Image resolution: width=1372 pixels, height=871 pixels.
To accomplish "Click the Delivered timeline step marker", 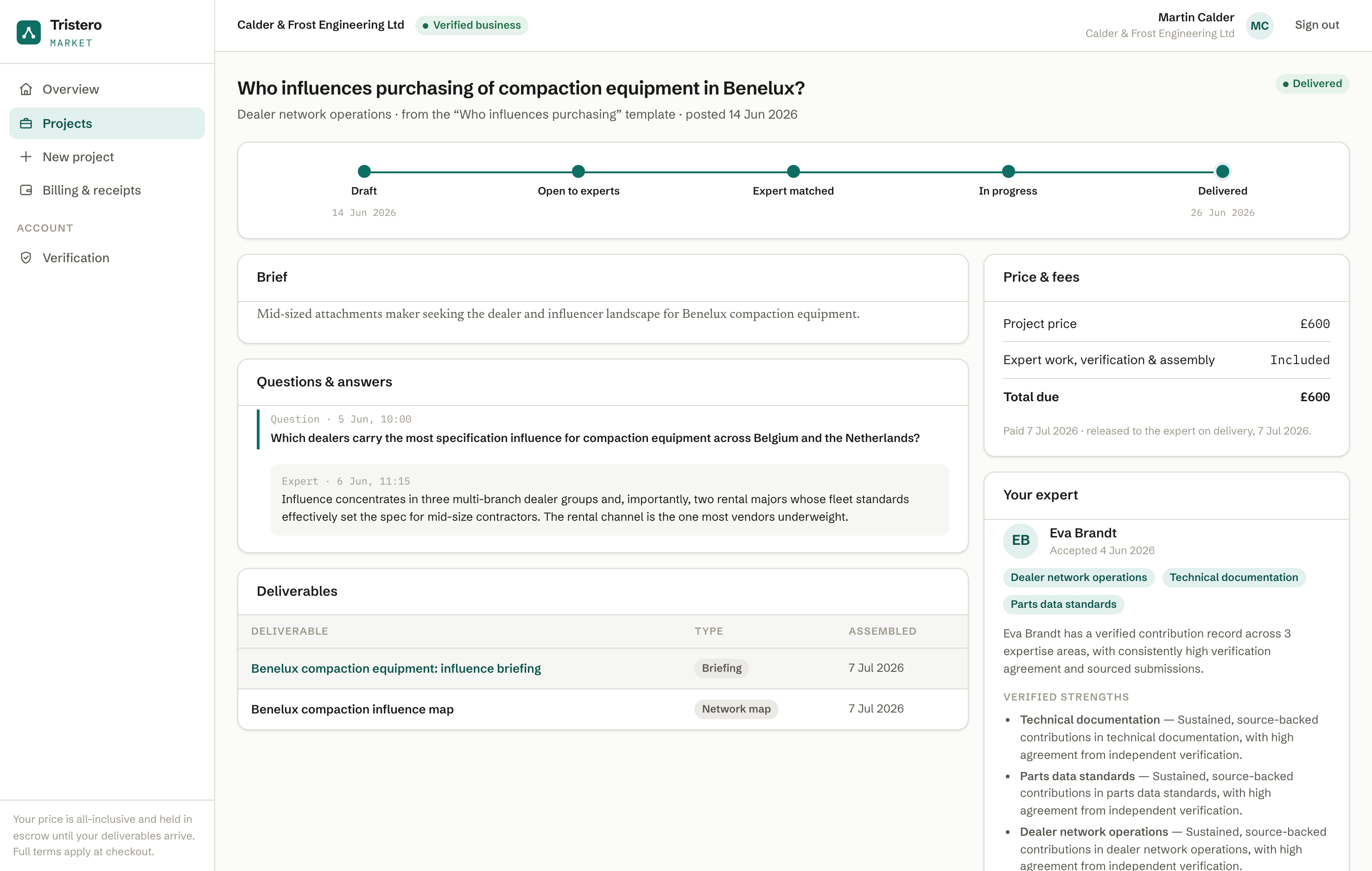I will 1222,171.
